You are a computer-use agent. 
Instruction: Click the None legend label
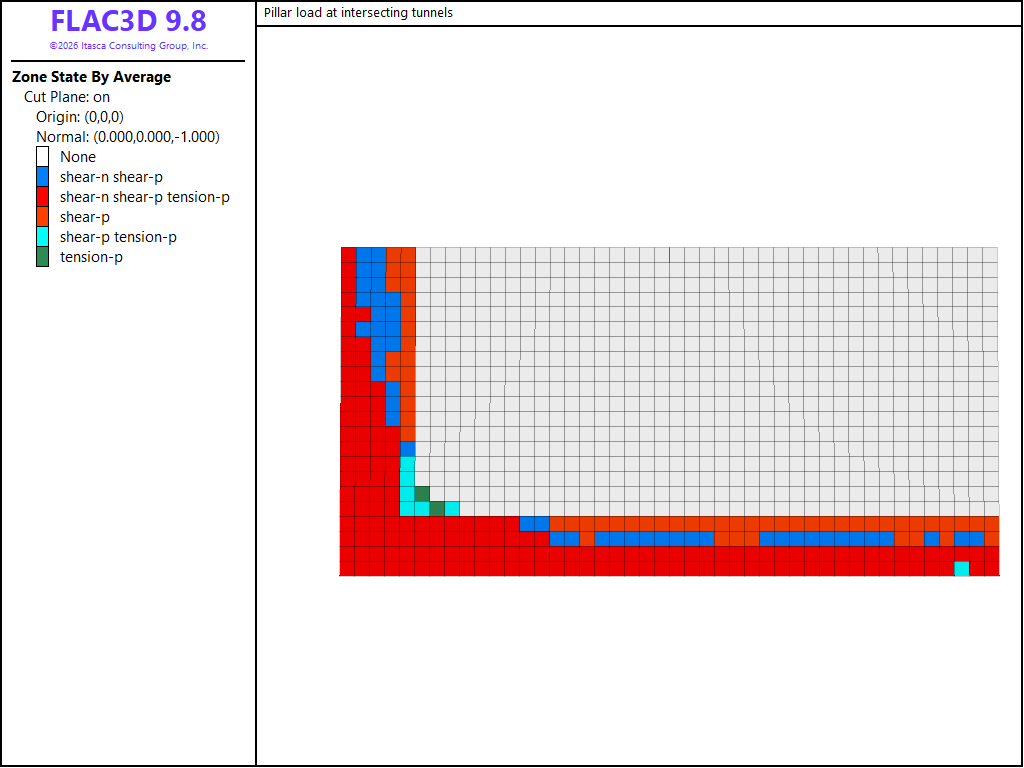coord(78,157)
